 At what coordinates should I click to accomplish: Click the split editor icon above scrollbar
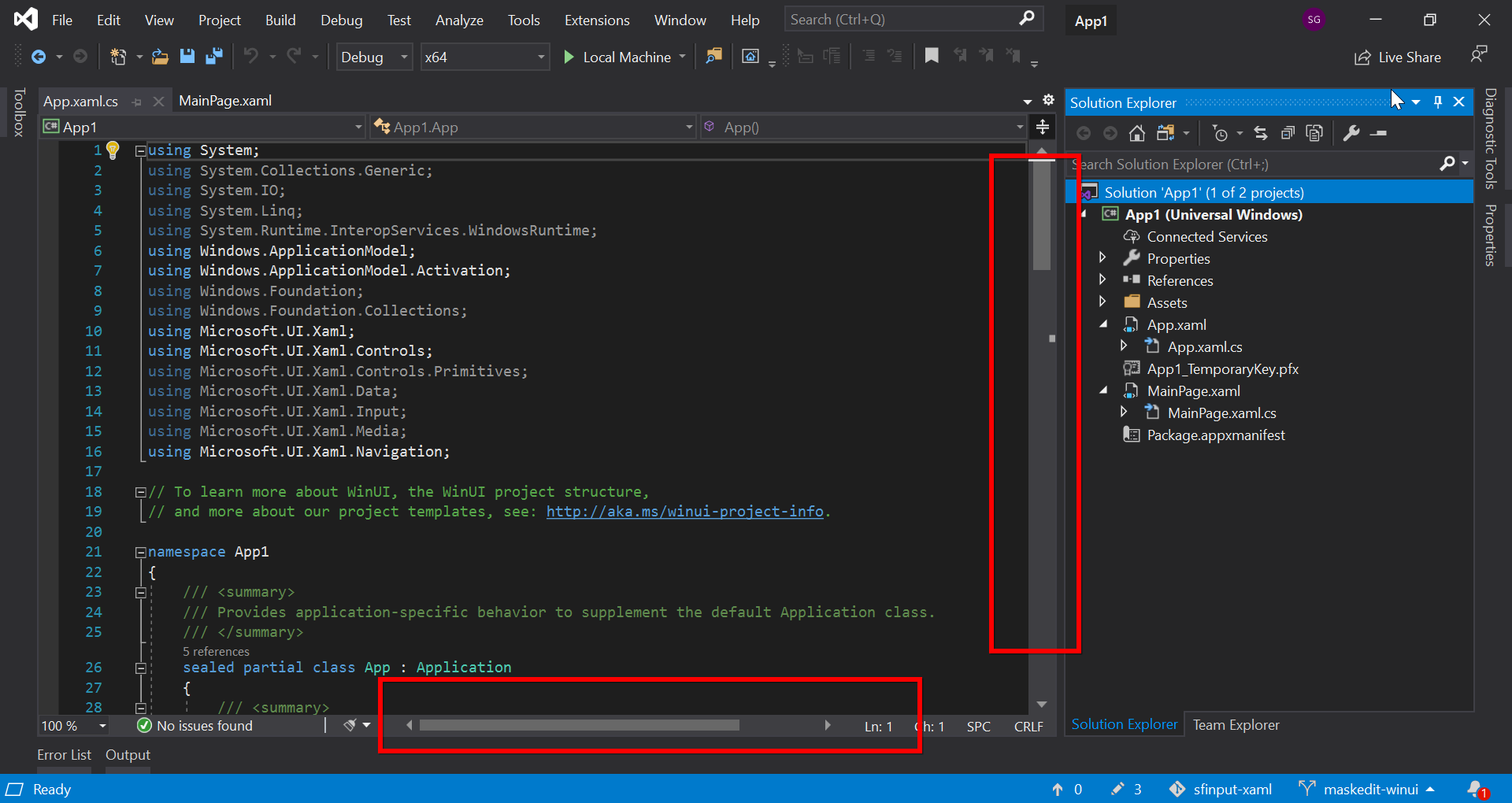coord(1043,127)
